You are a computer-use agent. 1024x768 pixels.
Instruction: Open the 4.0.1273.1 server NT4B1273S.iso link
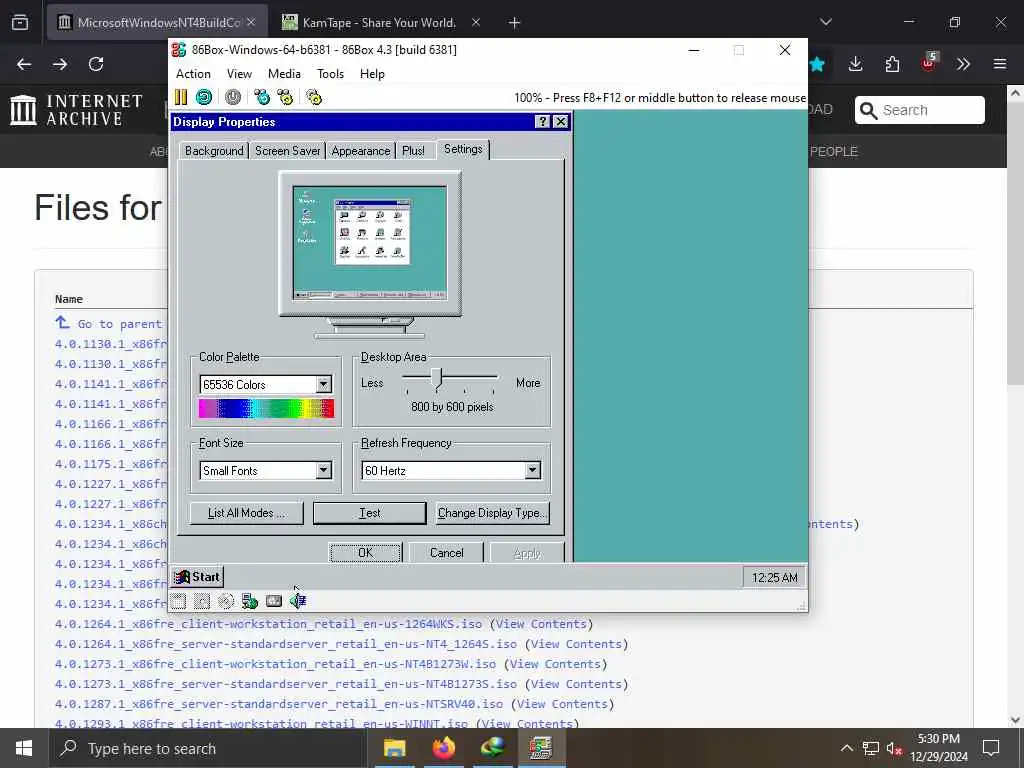[285, 684]
